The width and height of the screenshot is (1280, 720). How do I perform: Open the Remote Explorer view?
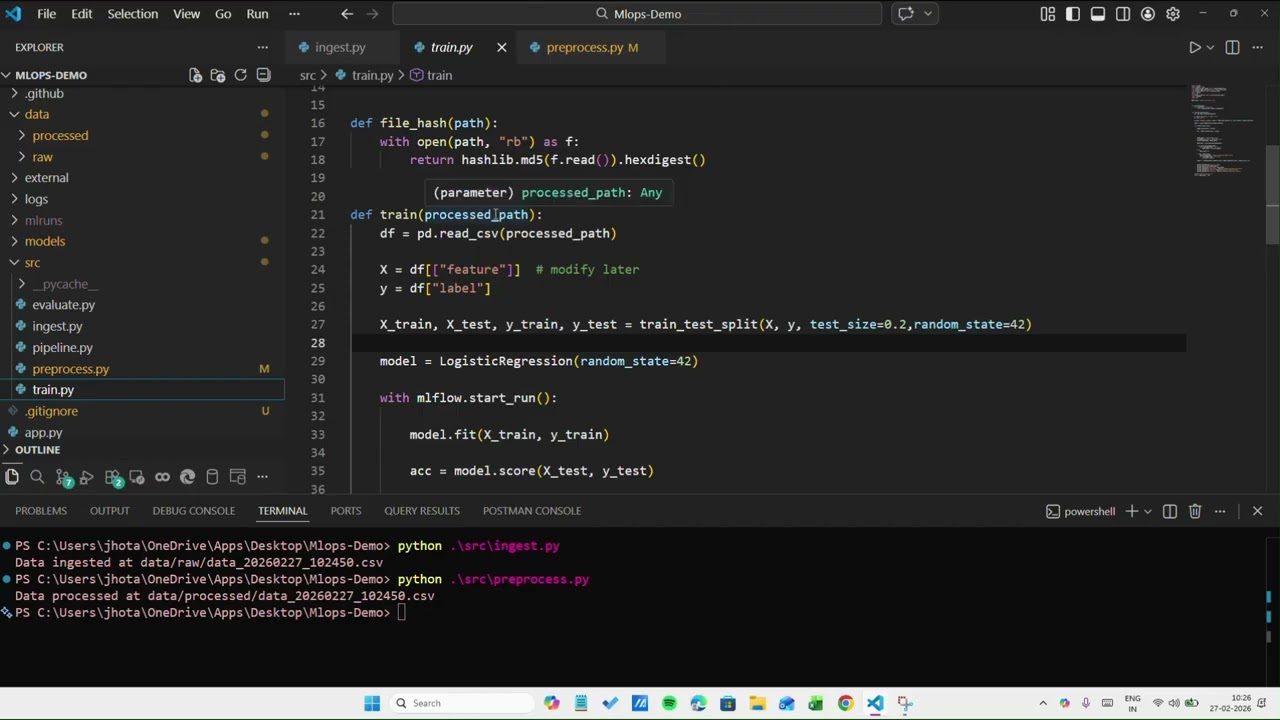[137, 477]
